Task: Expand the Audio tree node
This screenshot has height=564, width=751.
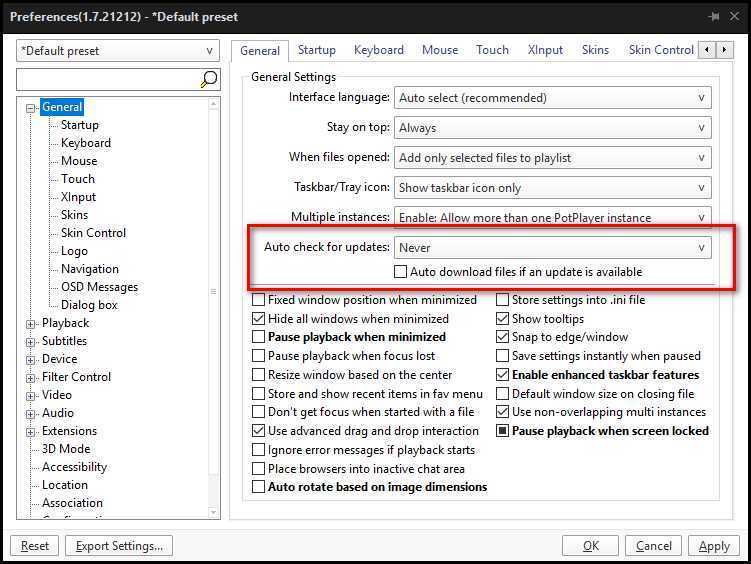Action: pos(30,414)
